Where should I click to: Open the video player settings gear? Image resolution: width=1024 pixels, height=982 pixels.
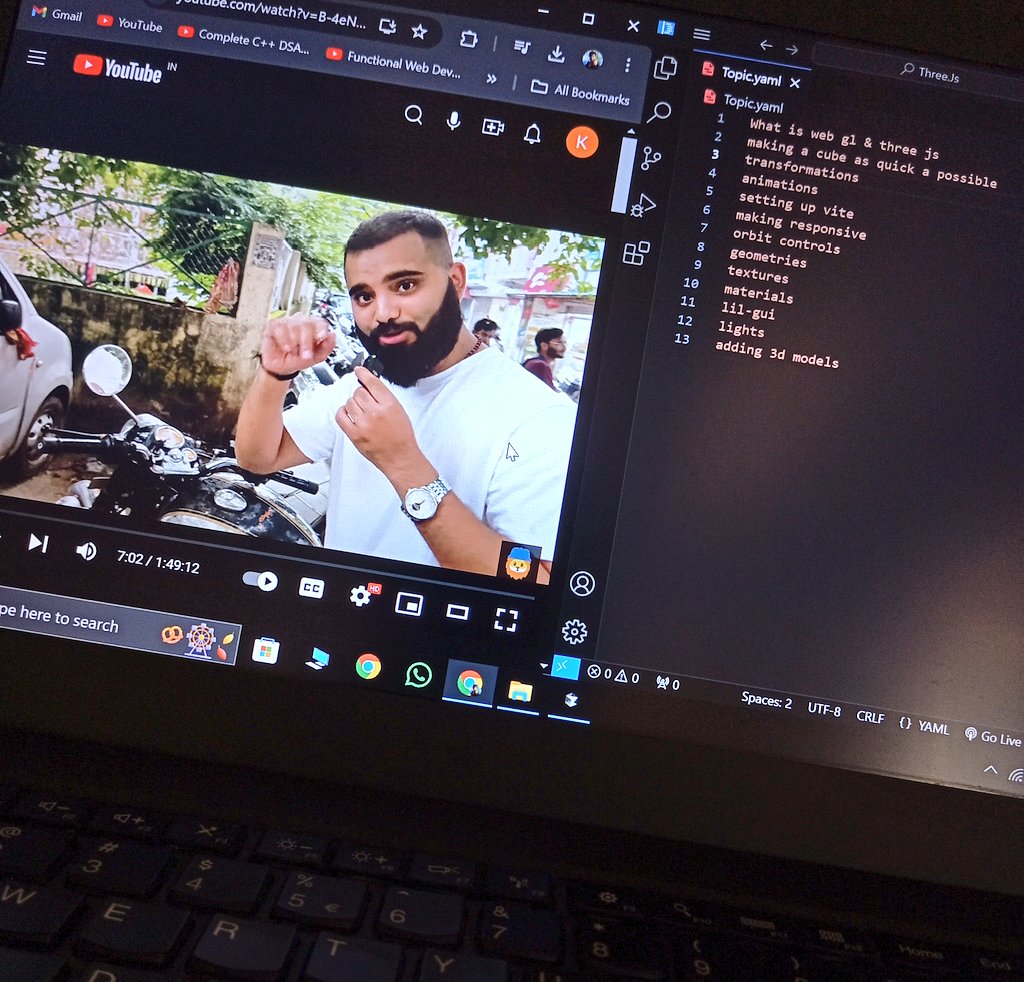pyautogui.click(x=362, y=595)
